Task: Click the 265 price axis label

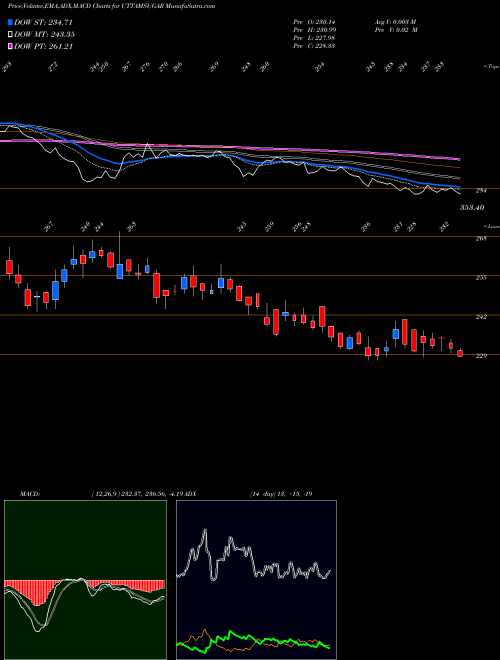Action: coord(481,239)
